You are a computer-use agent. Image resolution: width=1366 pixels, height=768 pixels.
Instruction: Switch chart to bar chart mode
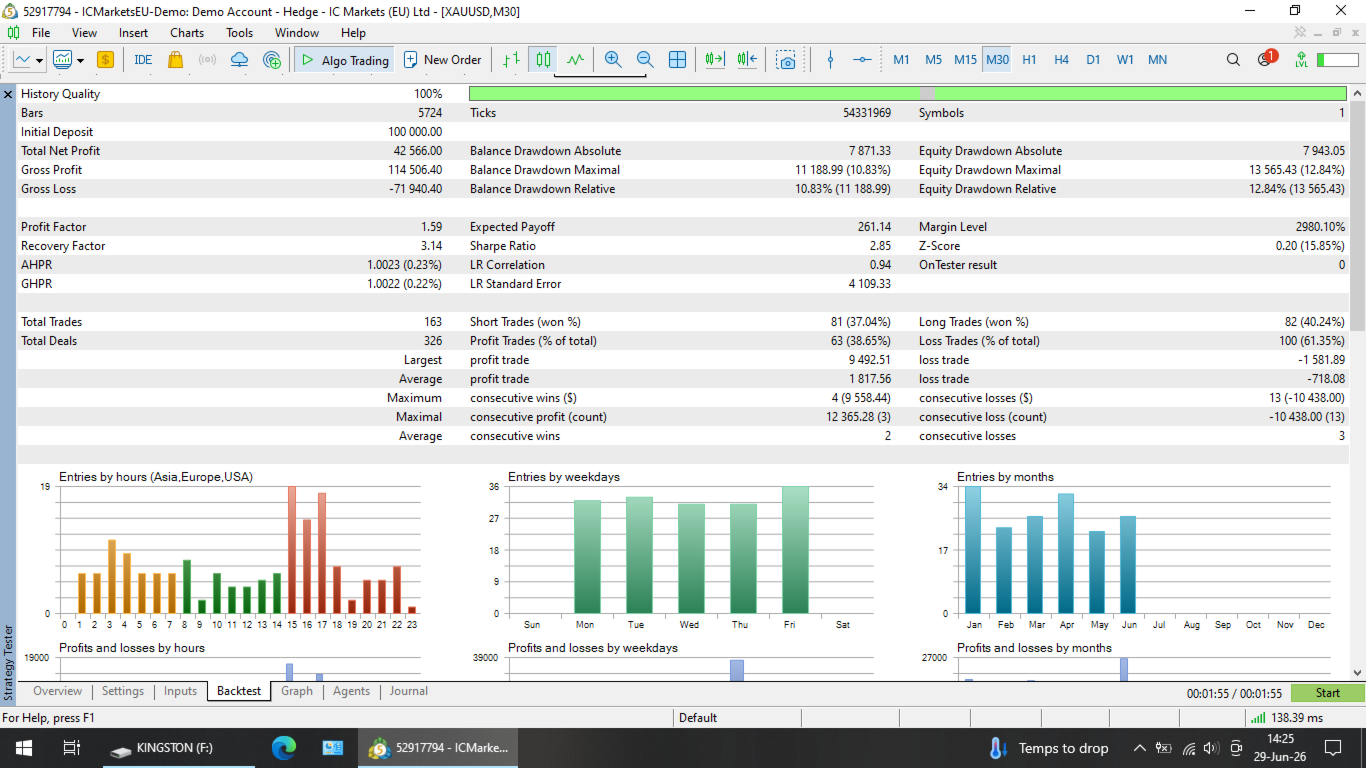point(511,60)
